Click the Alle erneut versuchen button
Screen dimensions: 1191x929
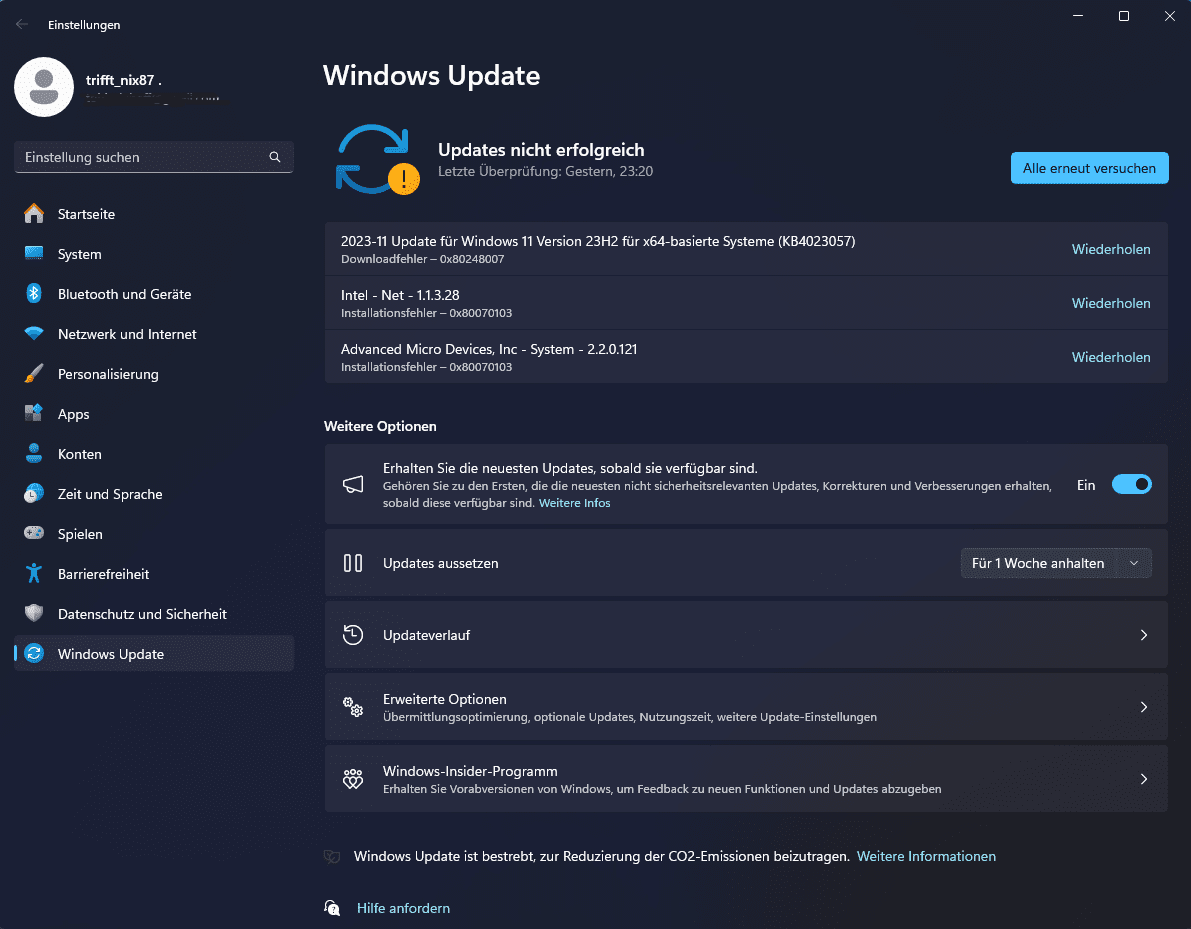[x=1089, y=168]
